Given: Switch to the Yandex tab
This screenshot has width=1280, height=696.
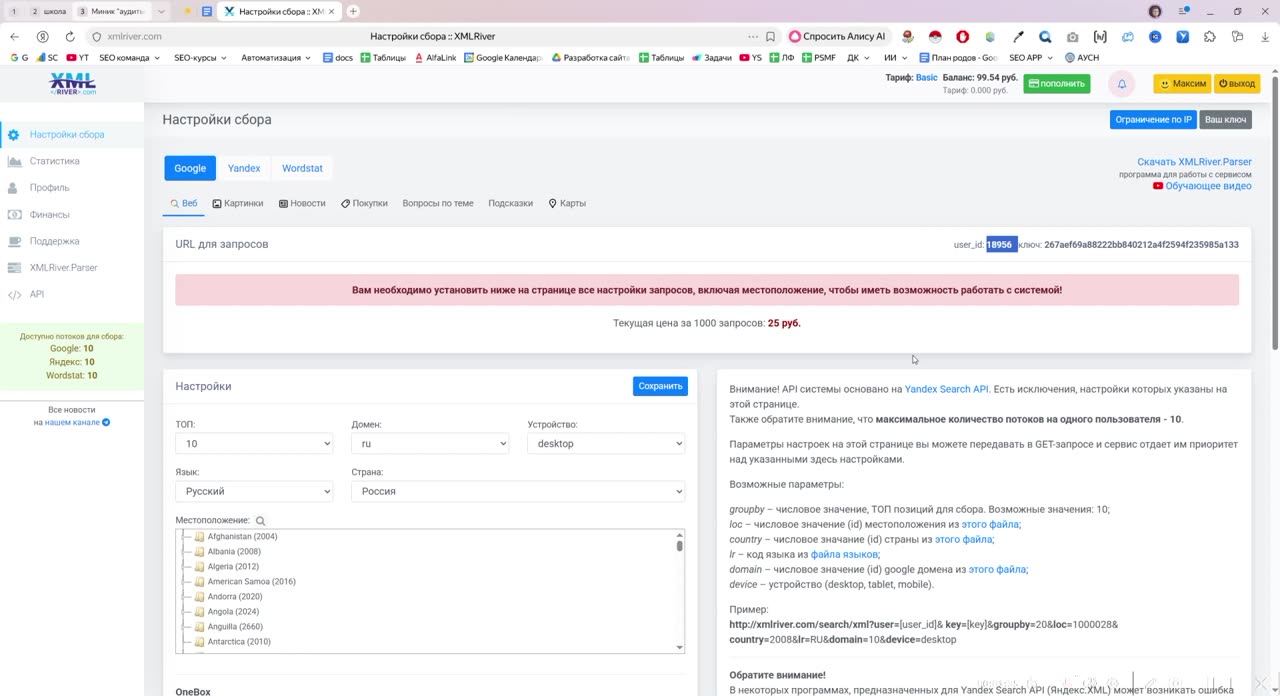Looking at the screenshot, I should (244, 168).
